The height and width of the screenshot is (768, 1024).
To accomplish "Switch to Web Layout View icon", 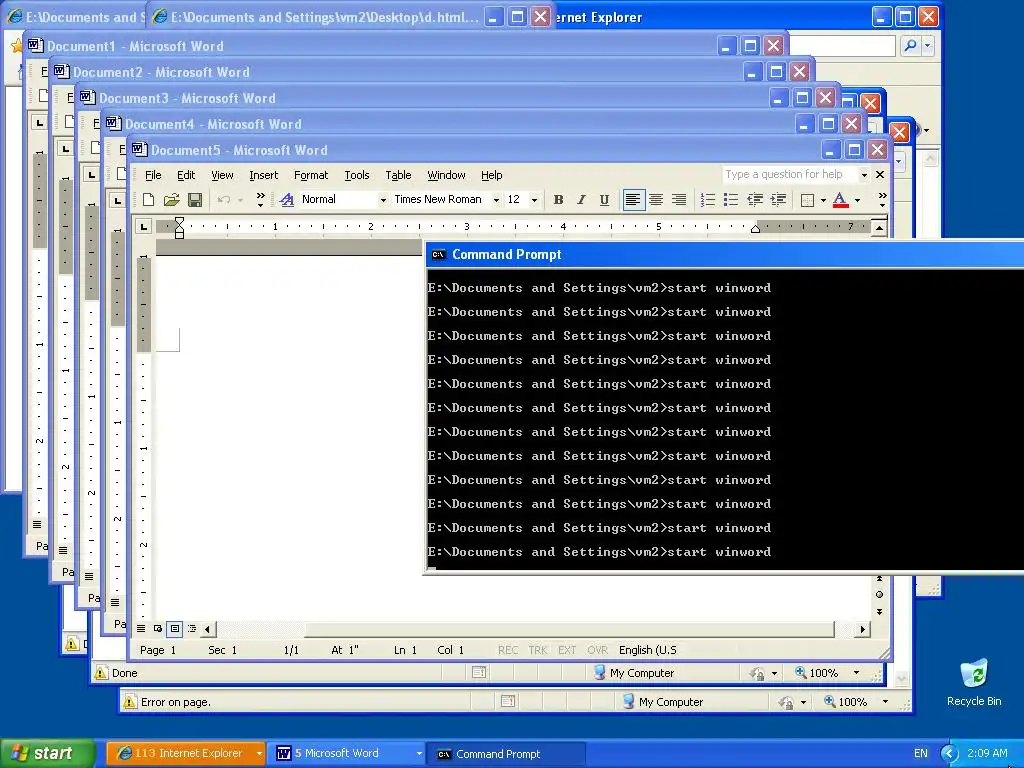I will pos(158,629).
